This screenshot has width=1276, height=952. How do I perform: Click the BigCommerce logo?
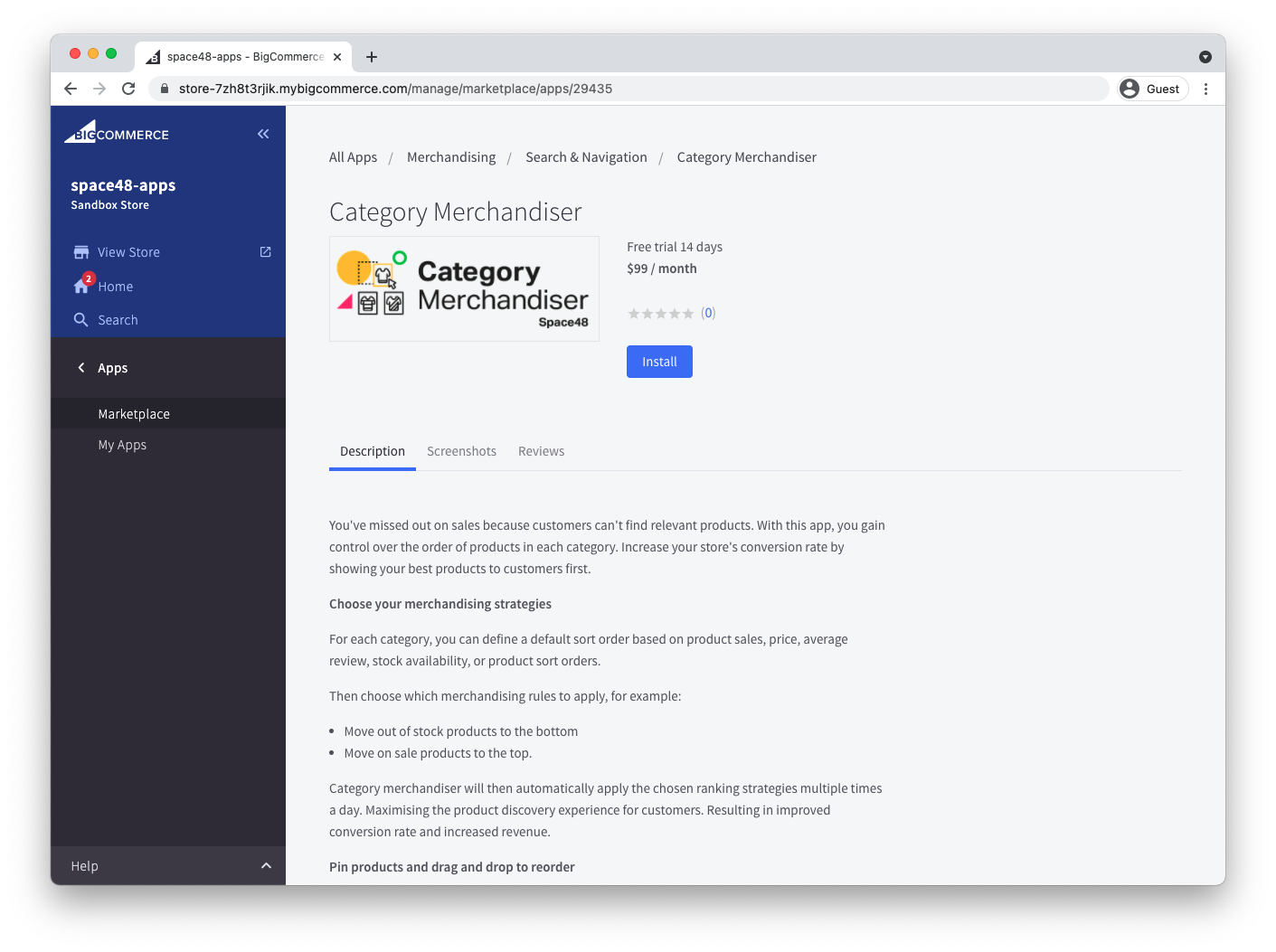click(x=116, y=132)
